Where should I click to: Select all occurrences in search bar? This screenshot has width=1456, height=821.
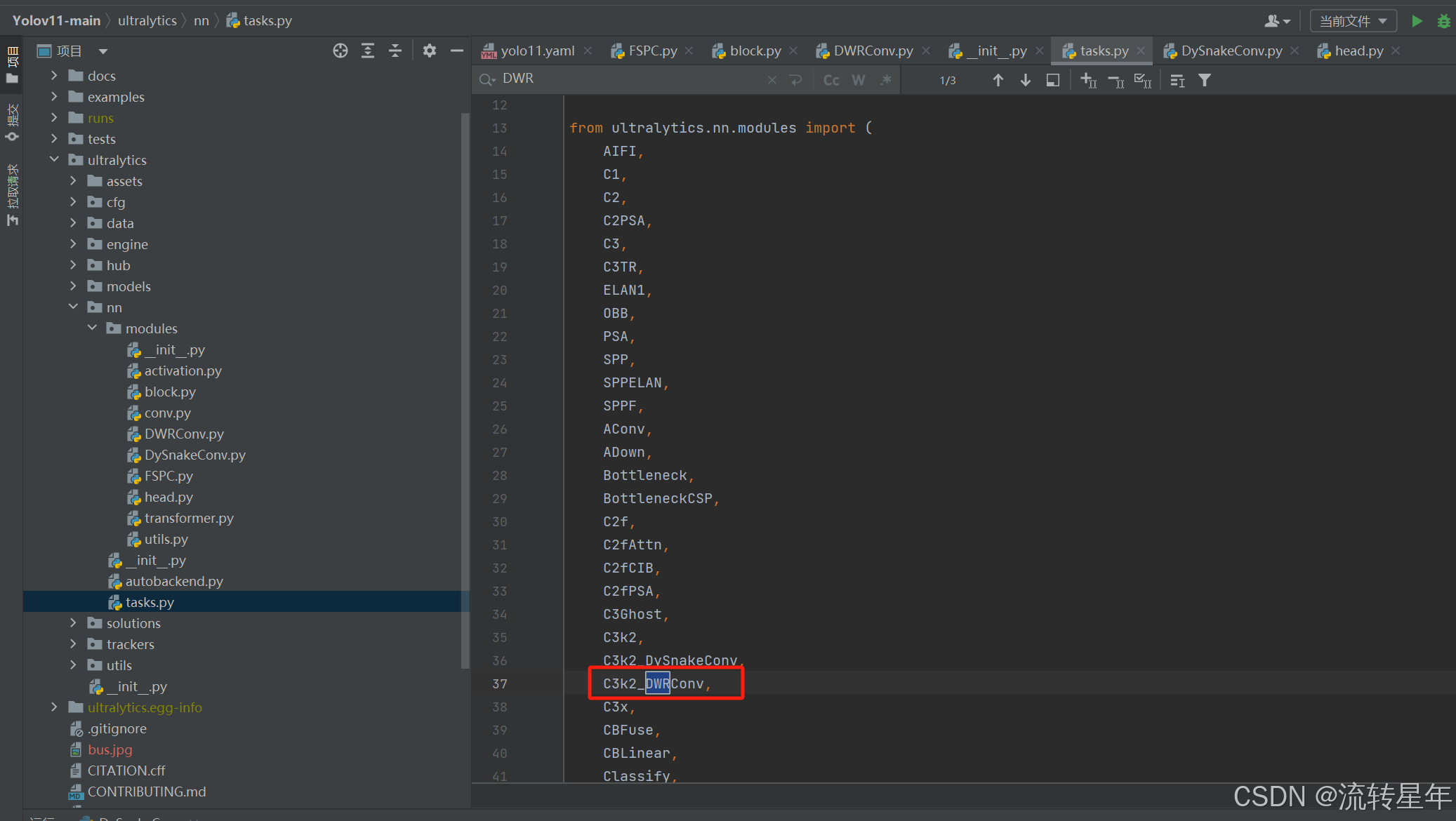pos(1142,80)
